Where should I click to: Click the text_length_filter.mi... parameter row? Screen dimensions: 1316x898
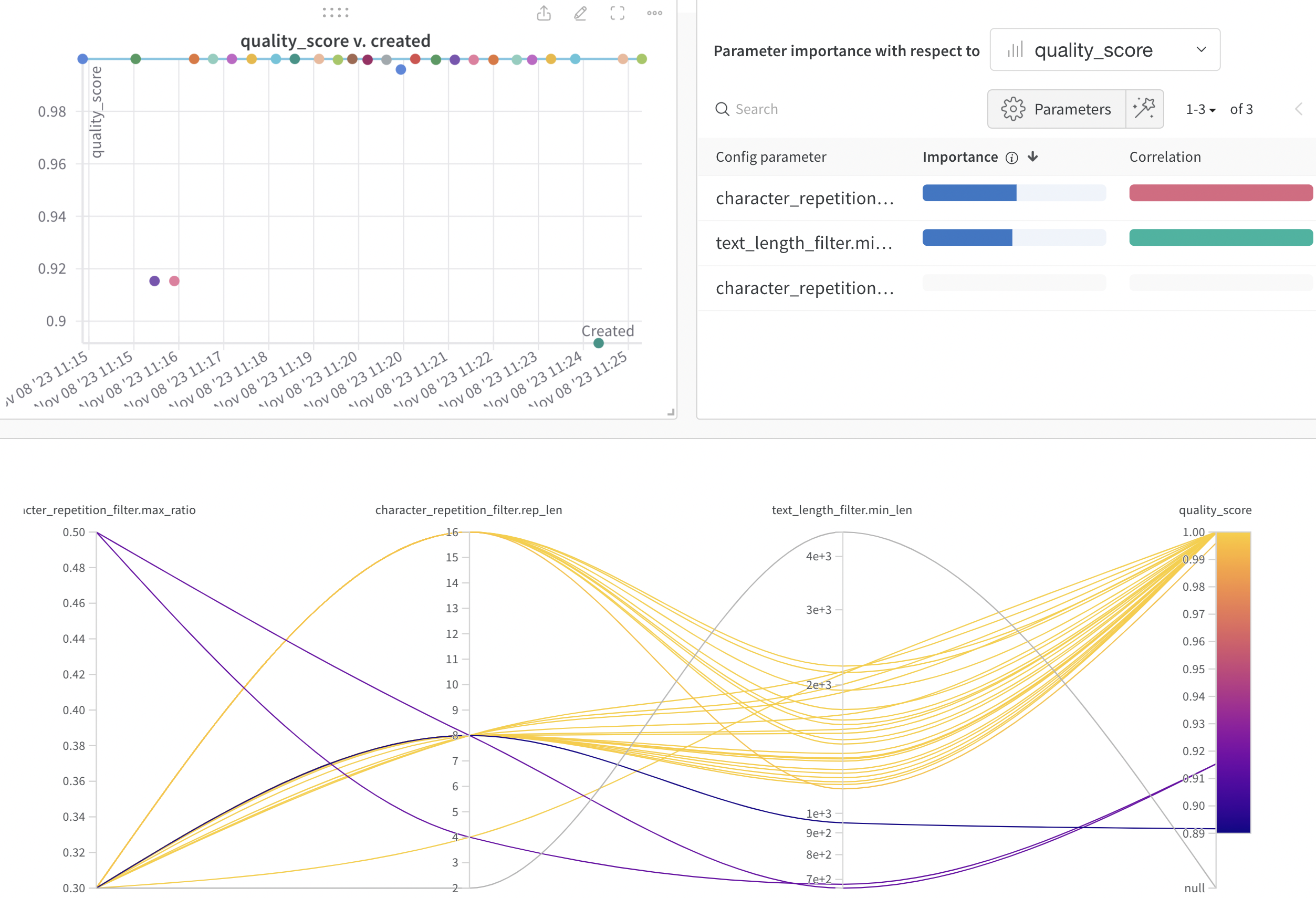[804, 243]
